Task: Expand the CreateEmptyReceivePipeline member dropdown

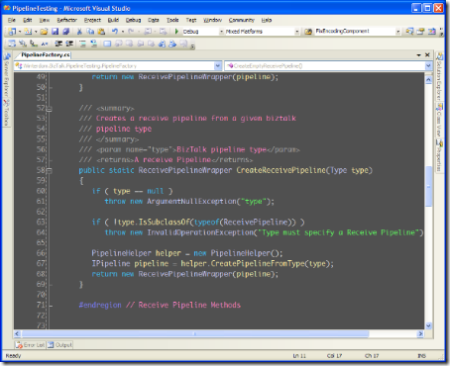Action: pos(429,66)
